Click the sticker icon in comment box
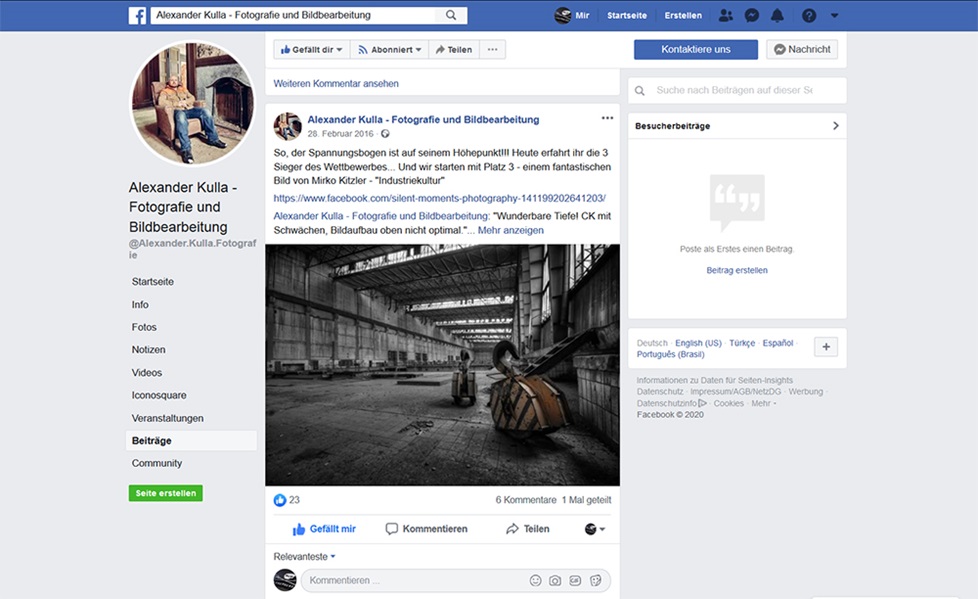Viewport: 978px width, 599px height. pyautogui.click(x=595, y=581)
